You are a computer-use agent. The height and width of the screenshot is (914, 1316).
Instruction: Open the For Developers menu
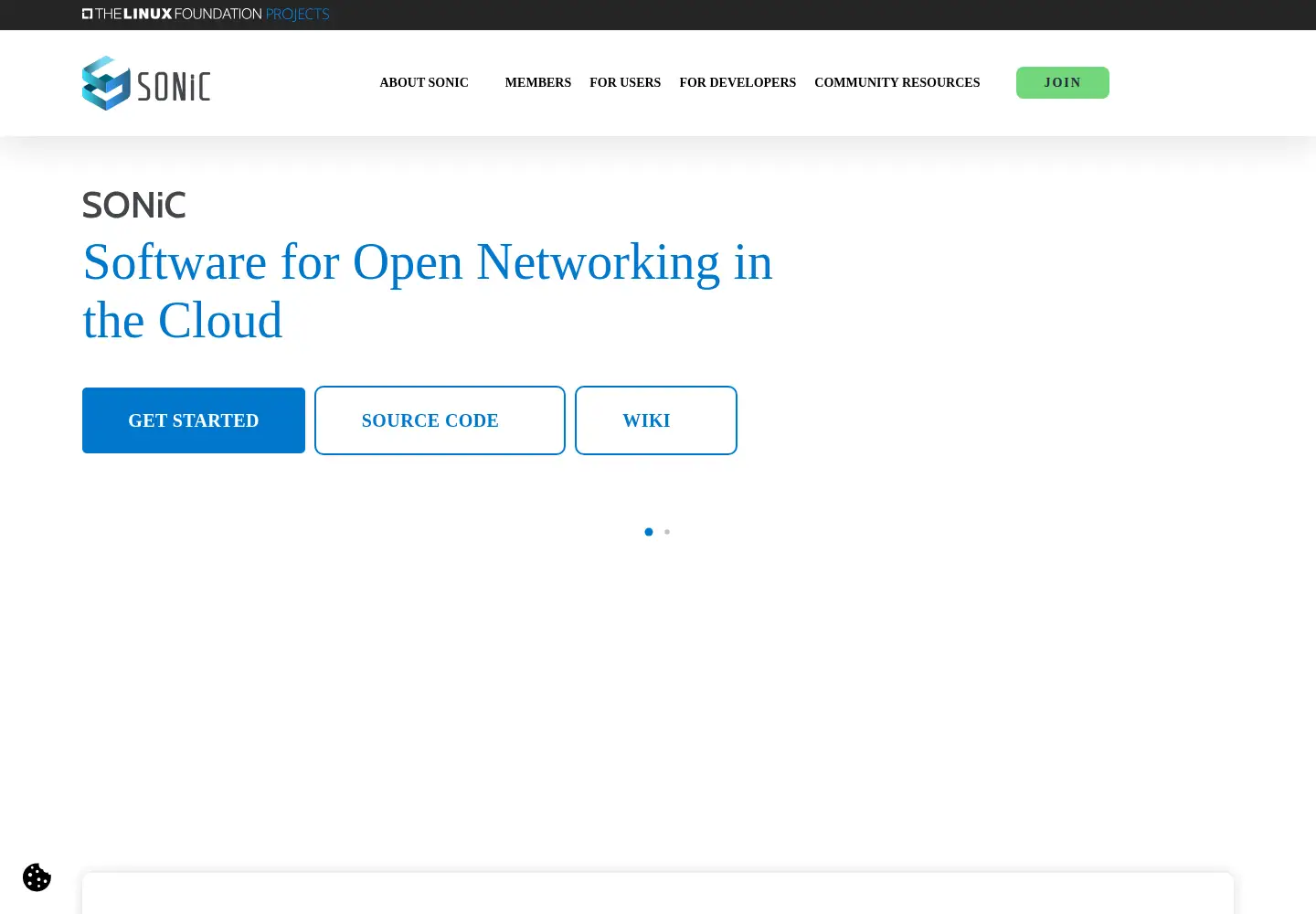click(x=738, y=82)
